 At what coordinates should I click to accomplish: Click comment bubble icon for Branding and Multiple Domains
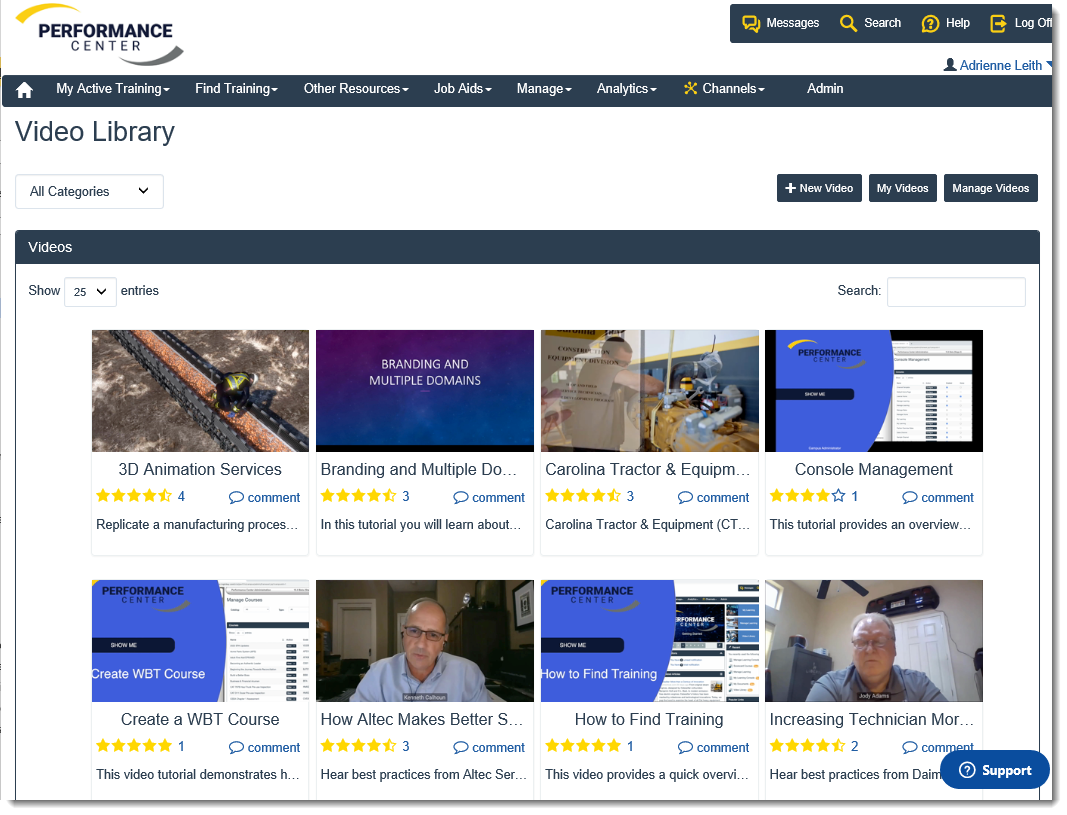[461, 497]
